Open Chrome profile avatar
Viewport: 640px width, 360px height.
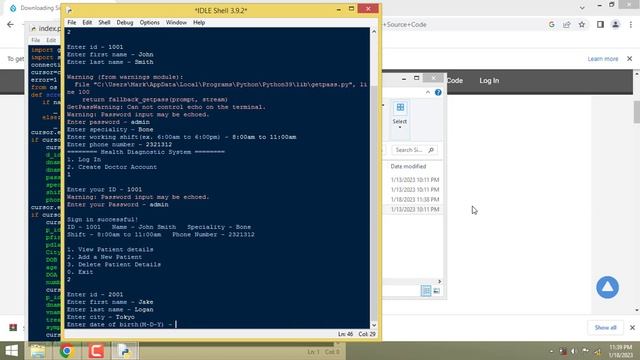(x=616, y=24)
